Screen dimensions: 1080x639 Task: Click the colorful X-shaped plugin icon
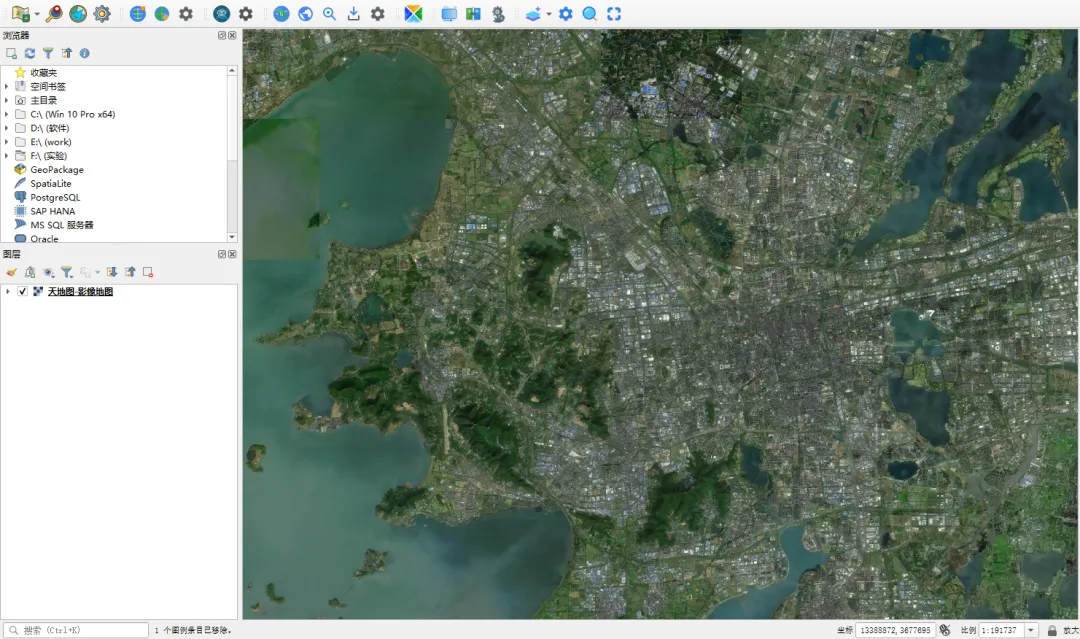click(413, 14)
